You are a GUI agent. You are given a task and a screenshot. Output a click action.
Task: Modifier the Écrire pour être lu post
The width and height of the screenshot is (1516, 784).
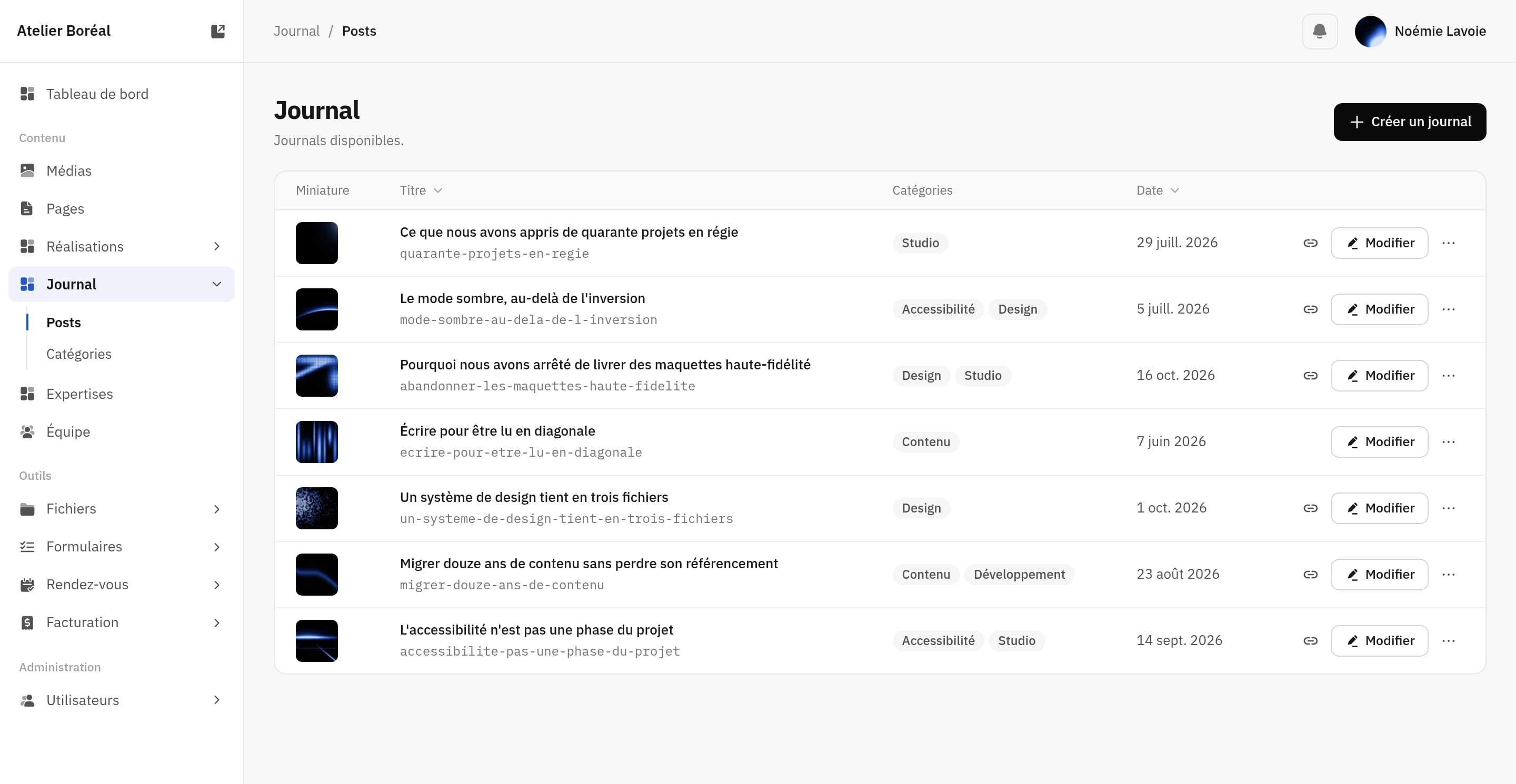1379,441
